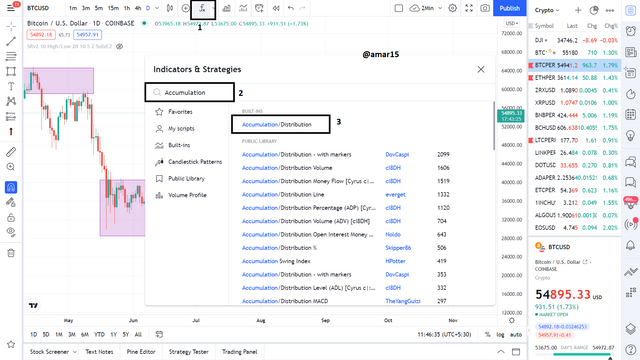Open the Public Library category
The image size is (640, 360).
click(x=186, y=179)
